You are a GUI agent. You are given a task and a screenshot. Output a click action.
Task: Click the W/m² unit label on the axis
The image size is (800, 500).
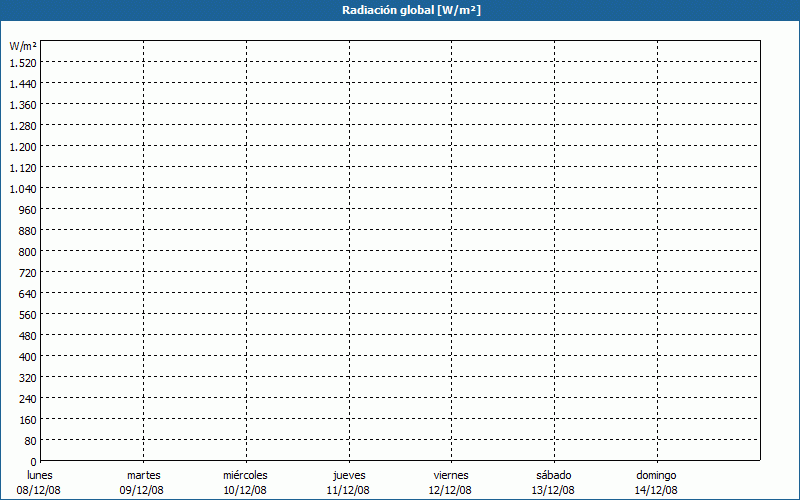tap(22, 46)
